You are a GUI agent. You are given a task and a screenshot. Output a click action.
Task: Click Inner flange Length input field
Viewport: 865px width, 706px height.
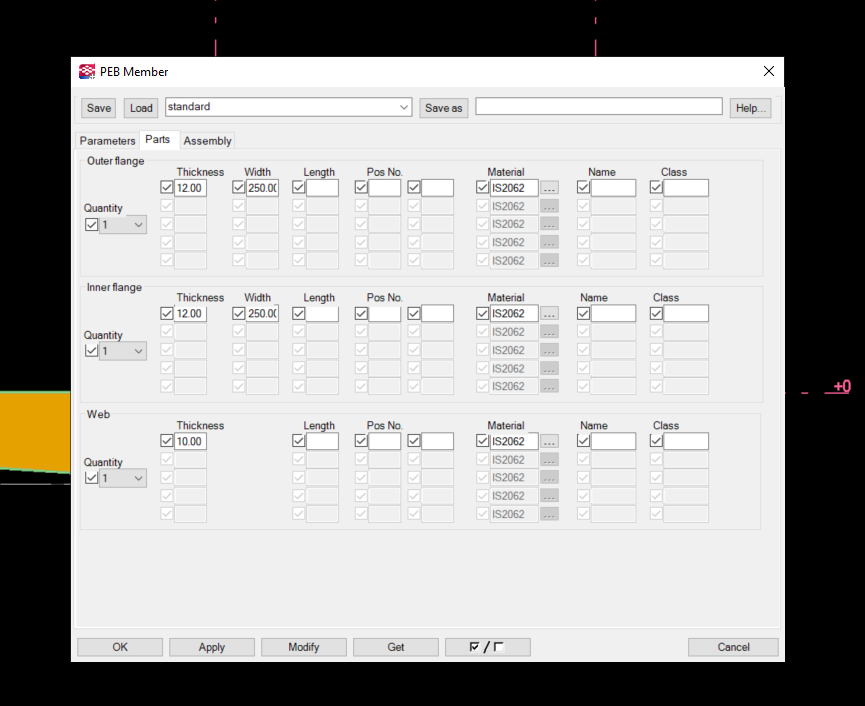tap(322, 314)
